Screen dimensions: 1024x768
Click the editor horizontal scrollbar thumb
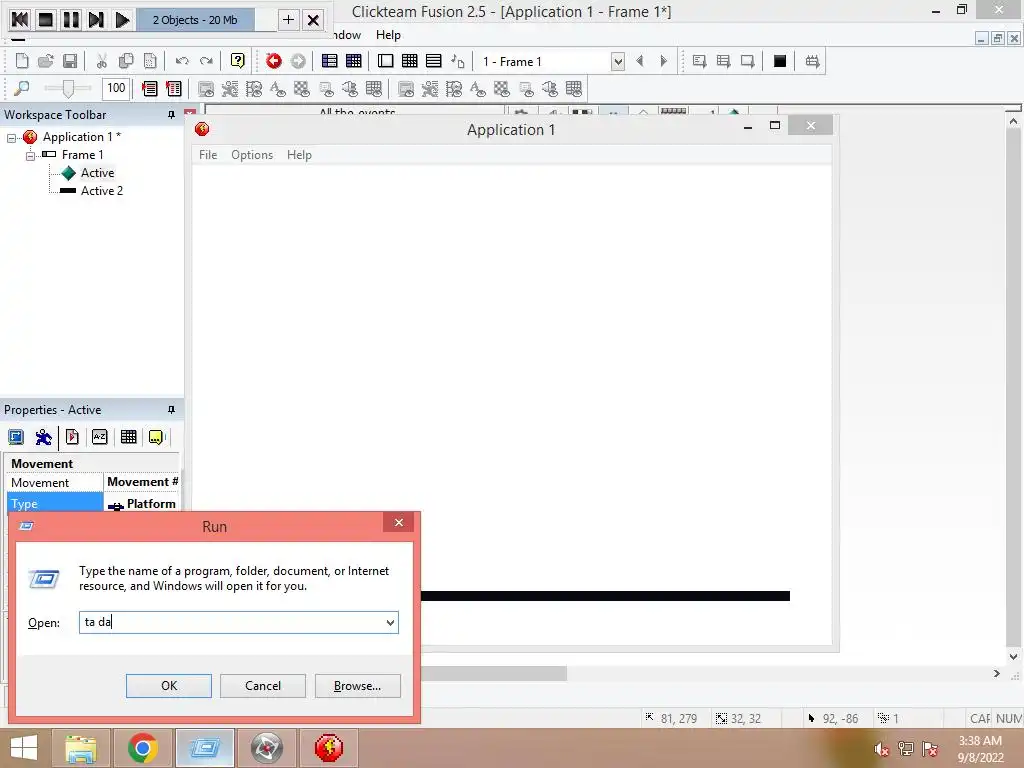tap(494, 673)
